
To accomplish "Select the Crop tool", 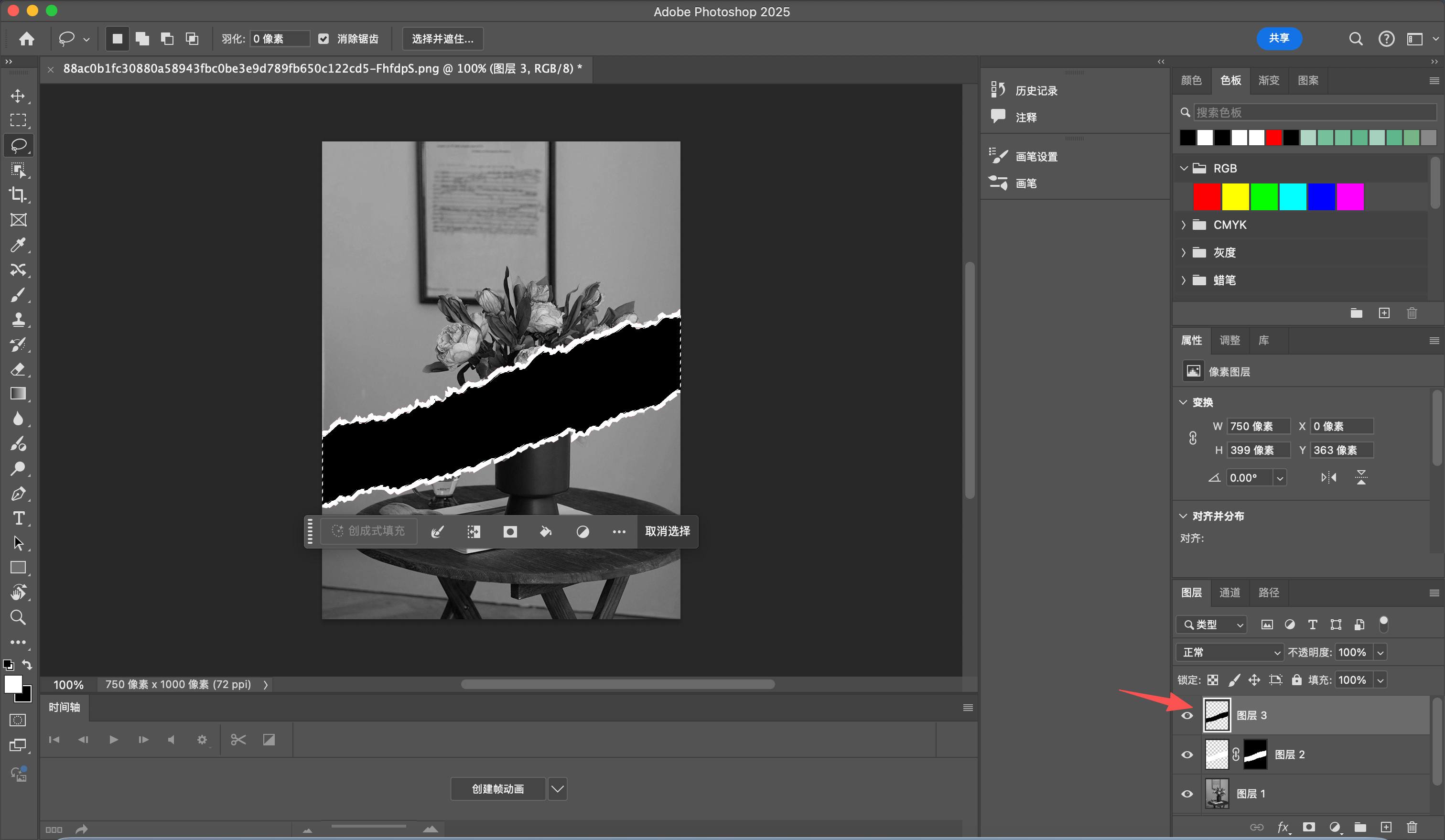I will pos(18,195).
